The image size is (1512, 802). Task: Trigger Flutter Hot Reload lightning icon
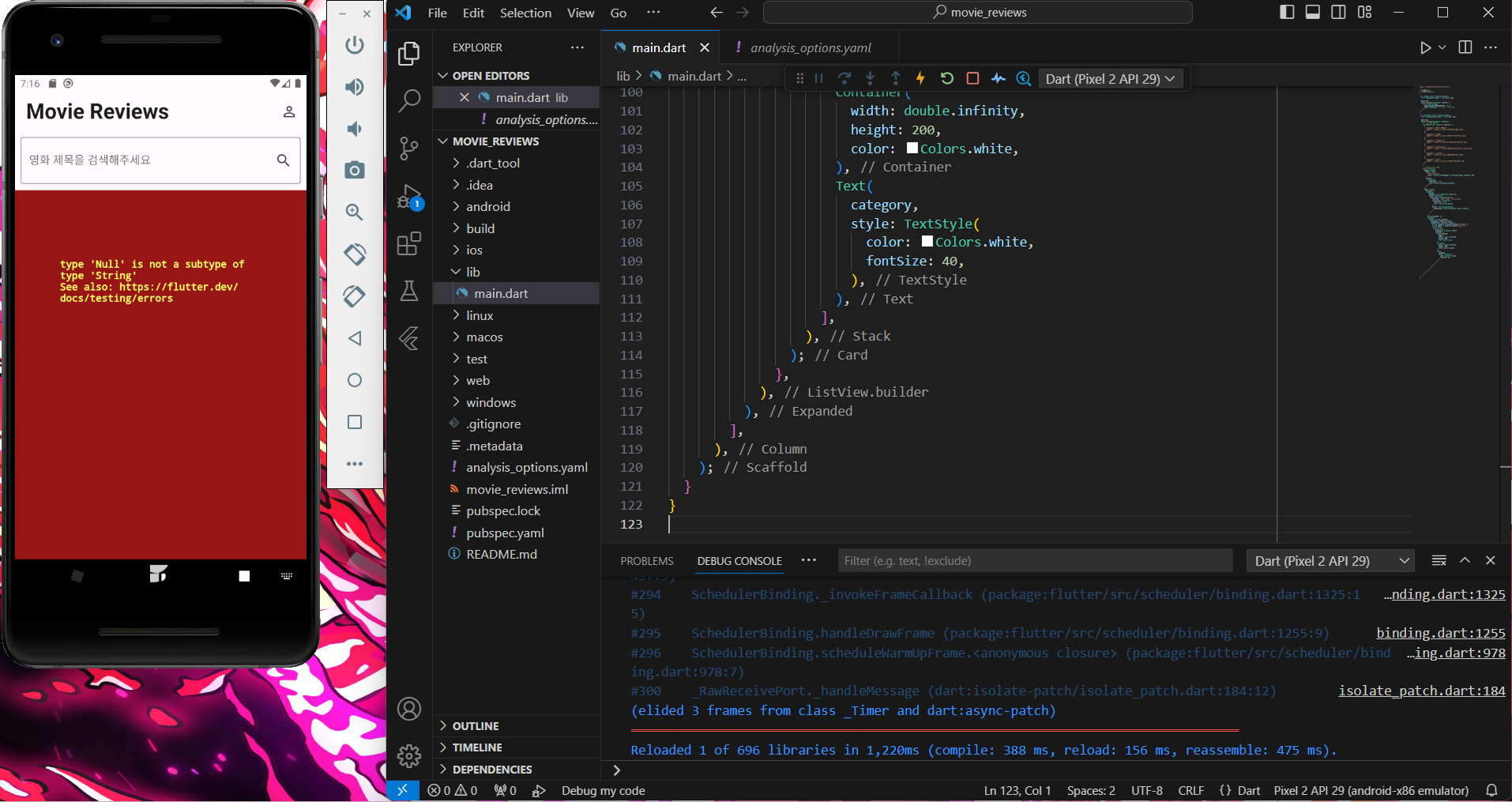(x=920, y=78)
